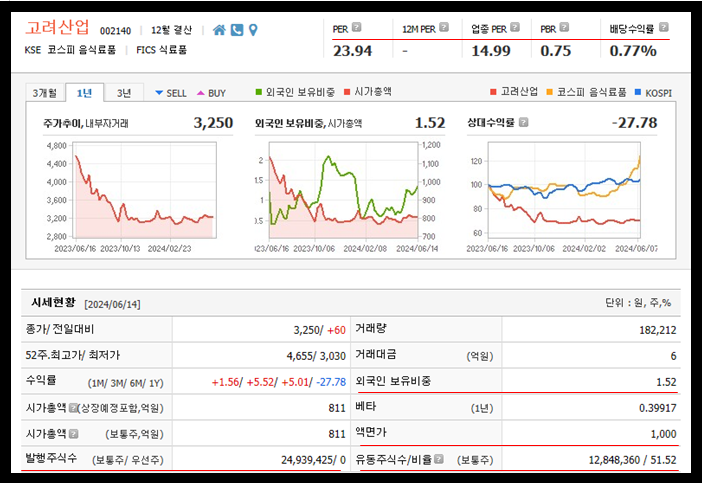Click 종가/ 전일대비 row label
This screenshot has height=483, width=702.
[x=60, y=329]
